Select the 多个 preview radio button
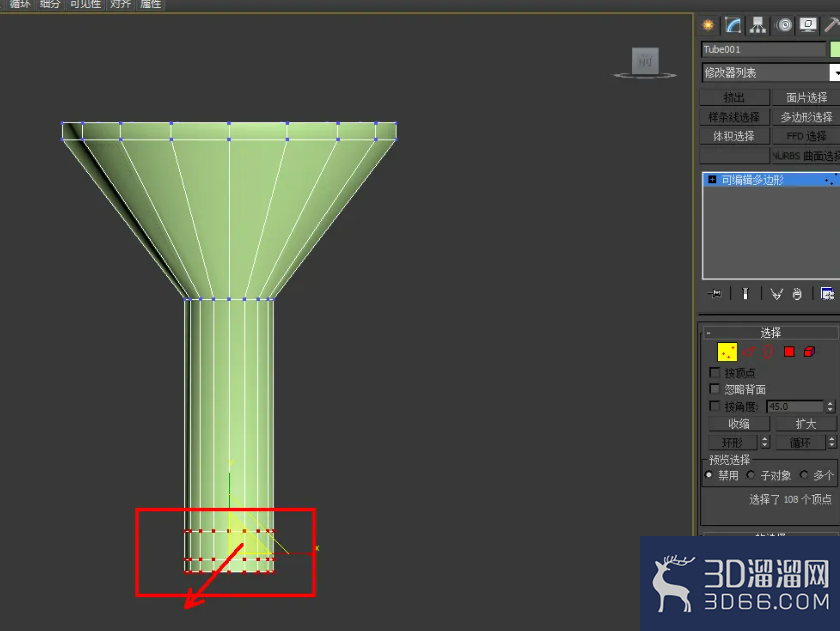This screenshot has height=631, width=840. (804, 475)
